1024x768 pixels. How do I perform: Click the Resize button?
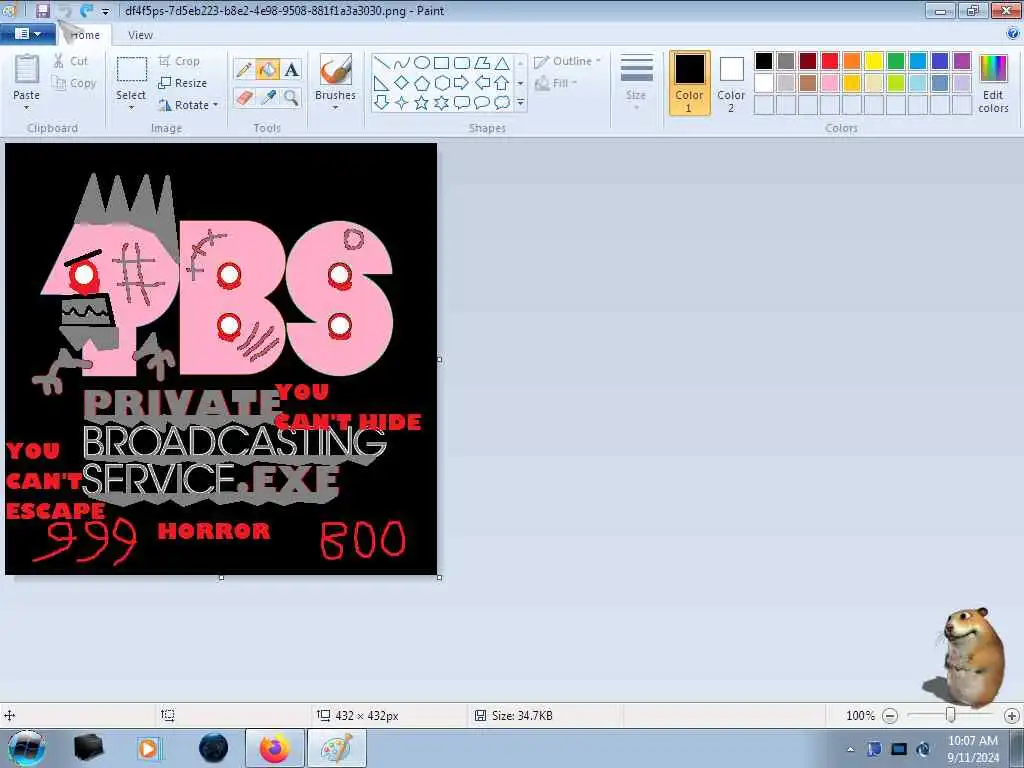point(183,83)
